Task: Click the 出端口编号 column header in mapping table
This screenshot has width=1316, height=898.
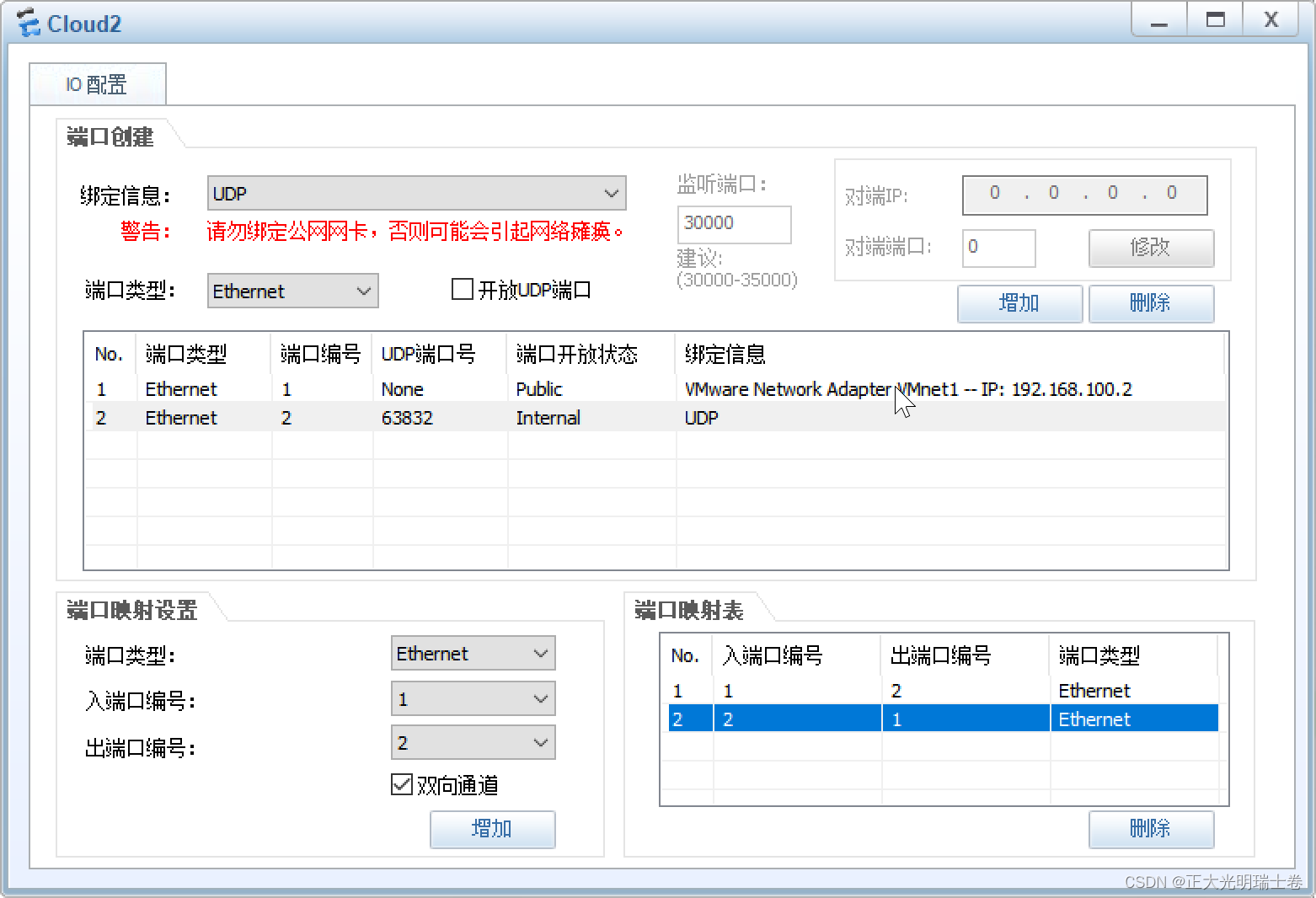Action: pos(966,655)
